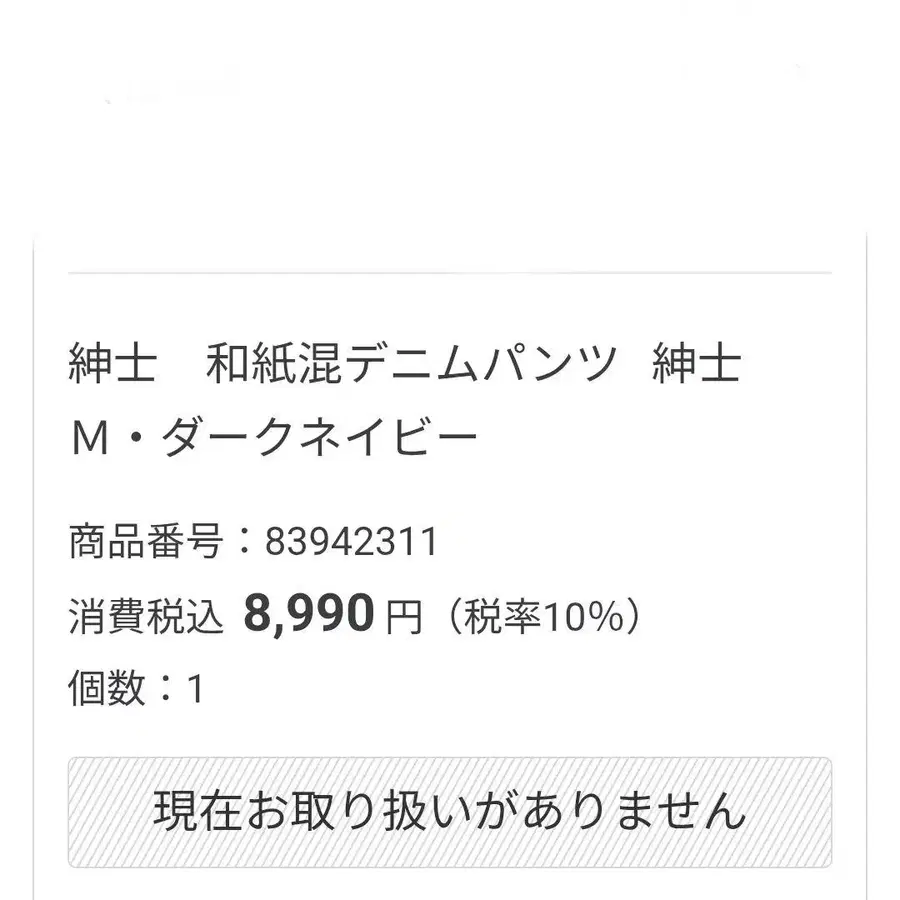Click the 個数 quantity label
Image resolution: width=900 pixels, height=900 pixels.
[107, 688]
